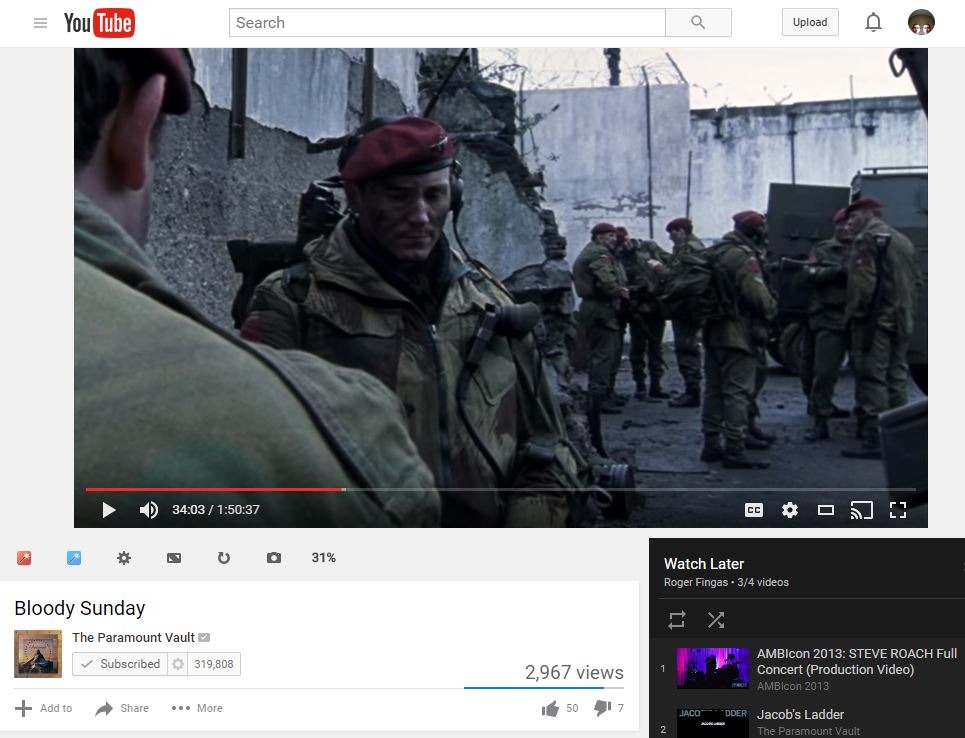Click the time display 34:03 / 1:50:37
The image size is (965, 738).
point(215,510)
